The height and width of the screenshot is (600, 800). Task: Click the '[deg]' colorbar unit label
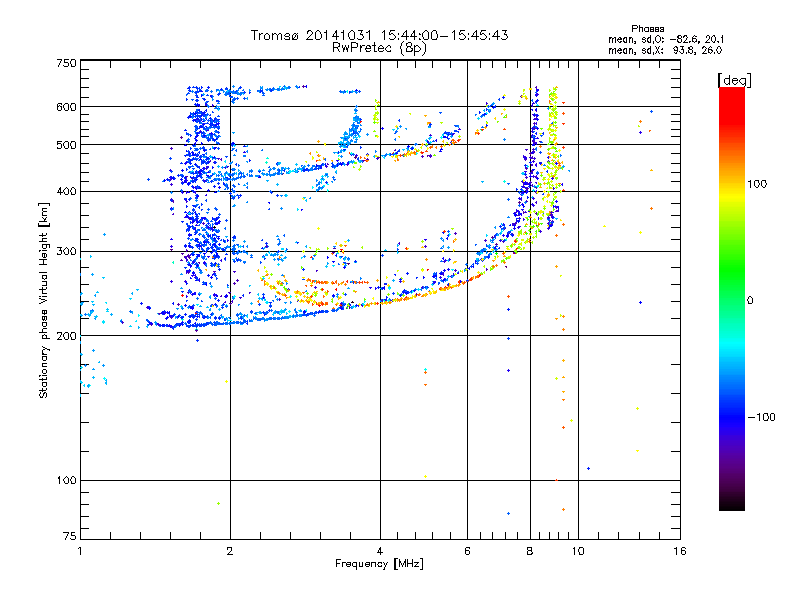click(734, 80)
